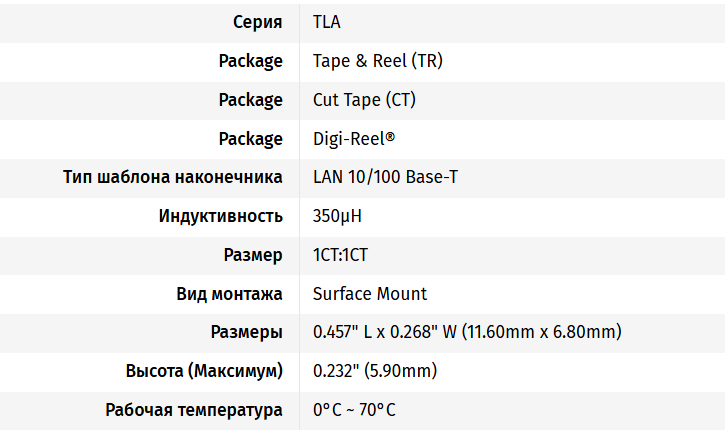
Task: Click the "Размеры" row label
Action: tap(246, 332)
